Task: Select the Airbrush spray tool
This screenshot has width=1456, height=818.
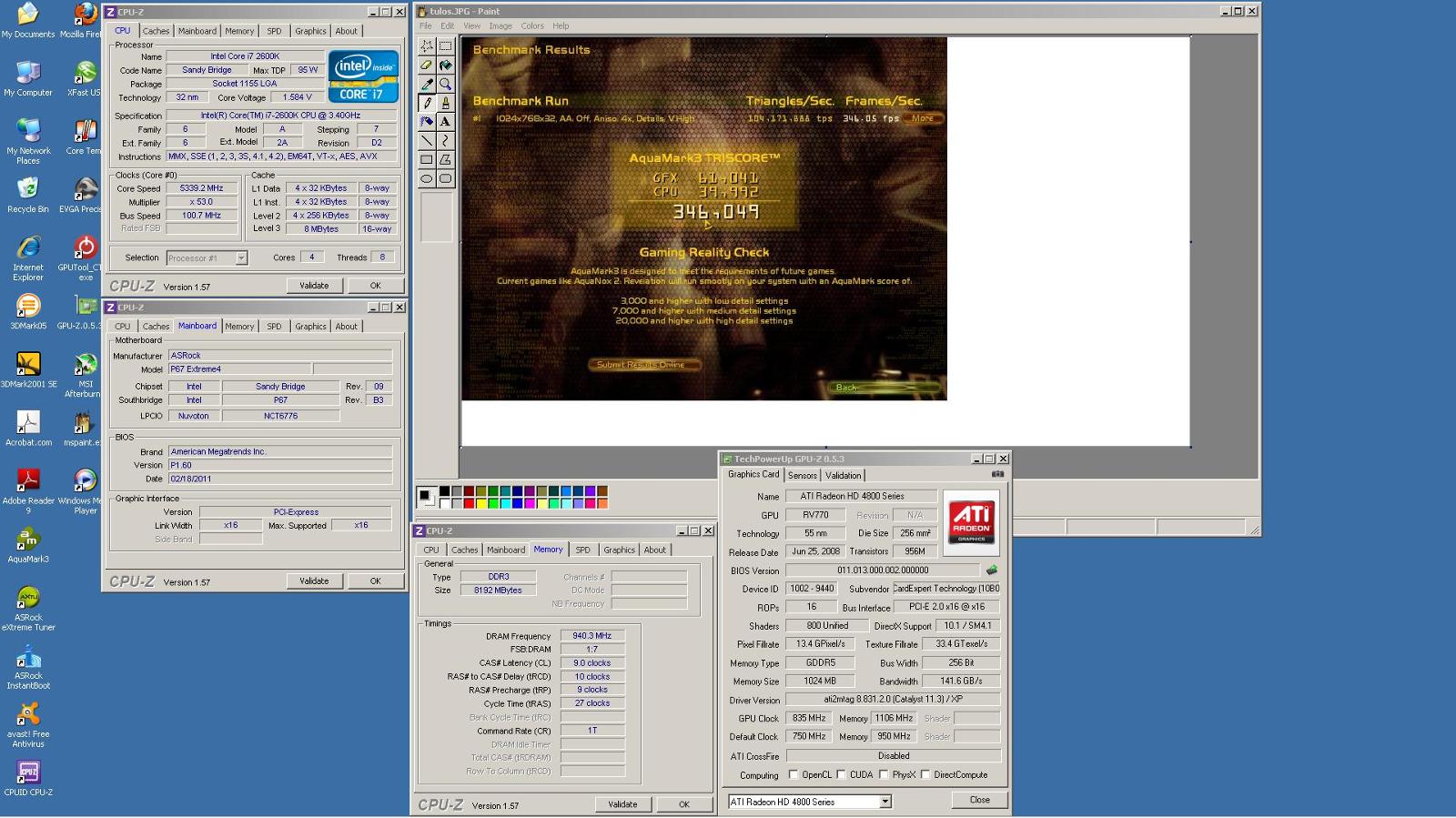Action: 426,122
